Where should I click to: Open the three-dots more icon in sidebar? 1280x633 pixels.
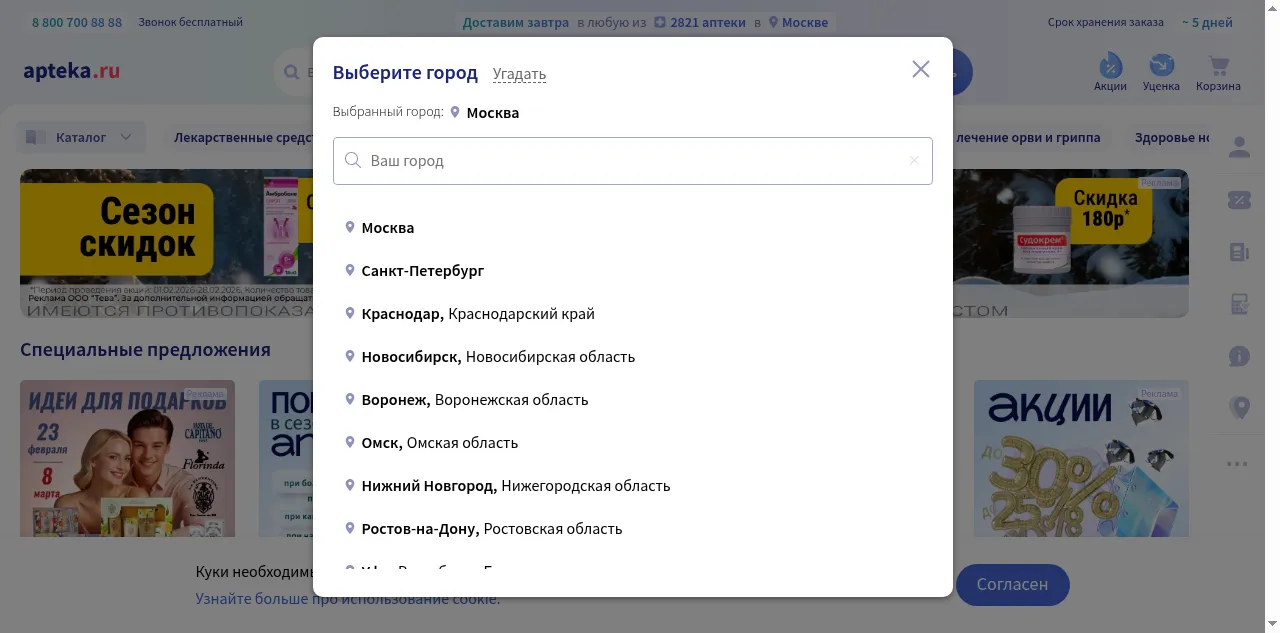(1238, 464)
